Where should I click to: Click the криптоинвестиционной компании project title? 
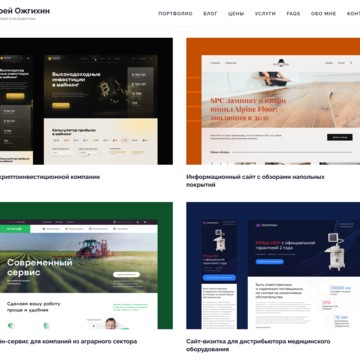pyautogui.click(x=50, y=177)
